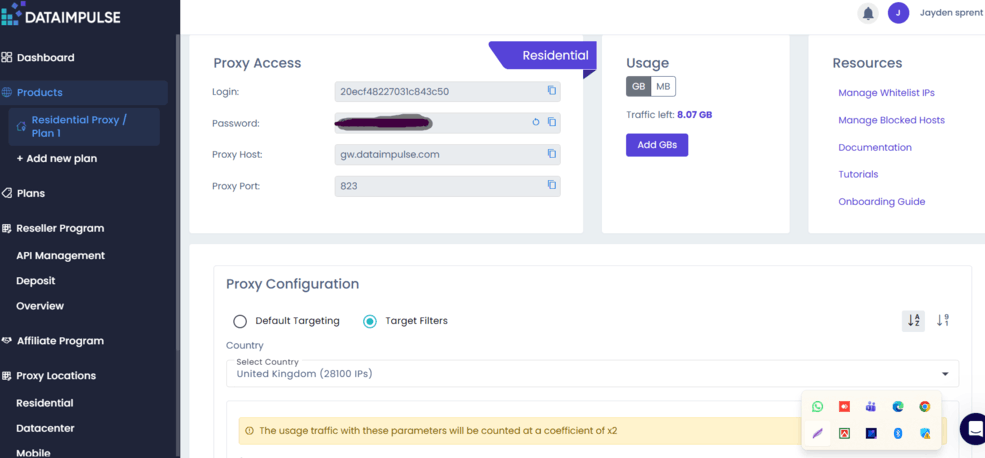Click the Add GBs button
The image size is (985, 458).
tap(657, 145)
